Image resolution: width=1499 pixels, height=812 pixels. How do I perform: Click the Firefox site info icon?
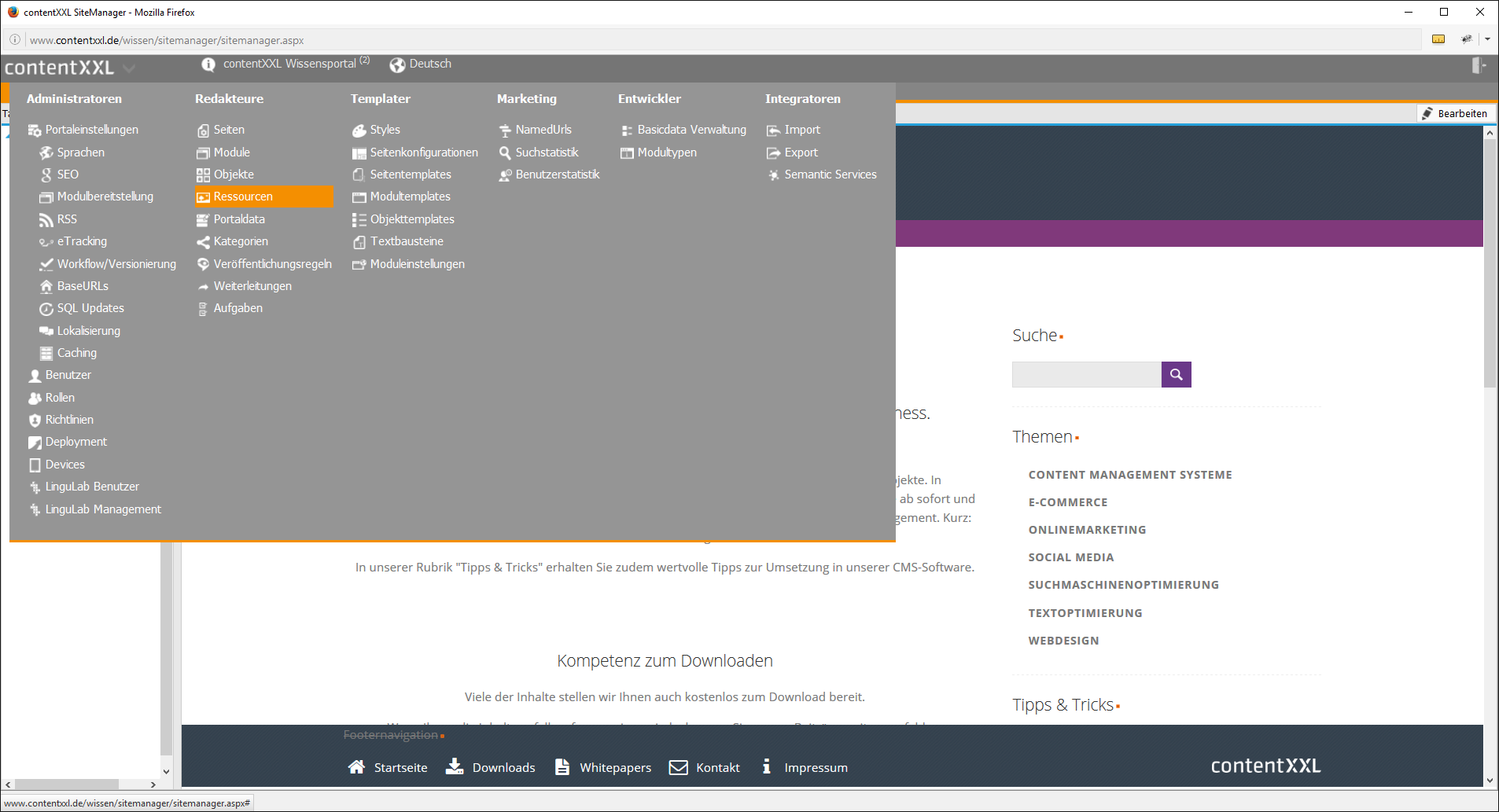(x=14, y=39)
